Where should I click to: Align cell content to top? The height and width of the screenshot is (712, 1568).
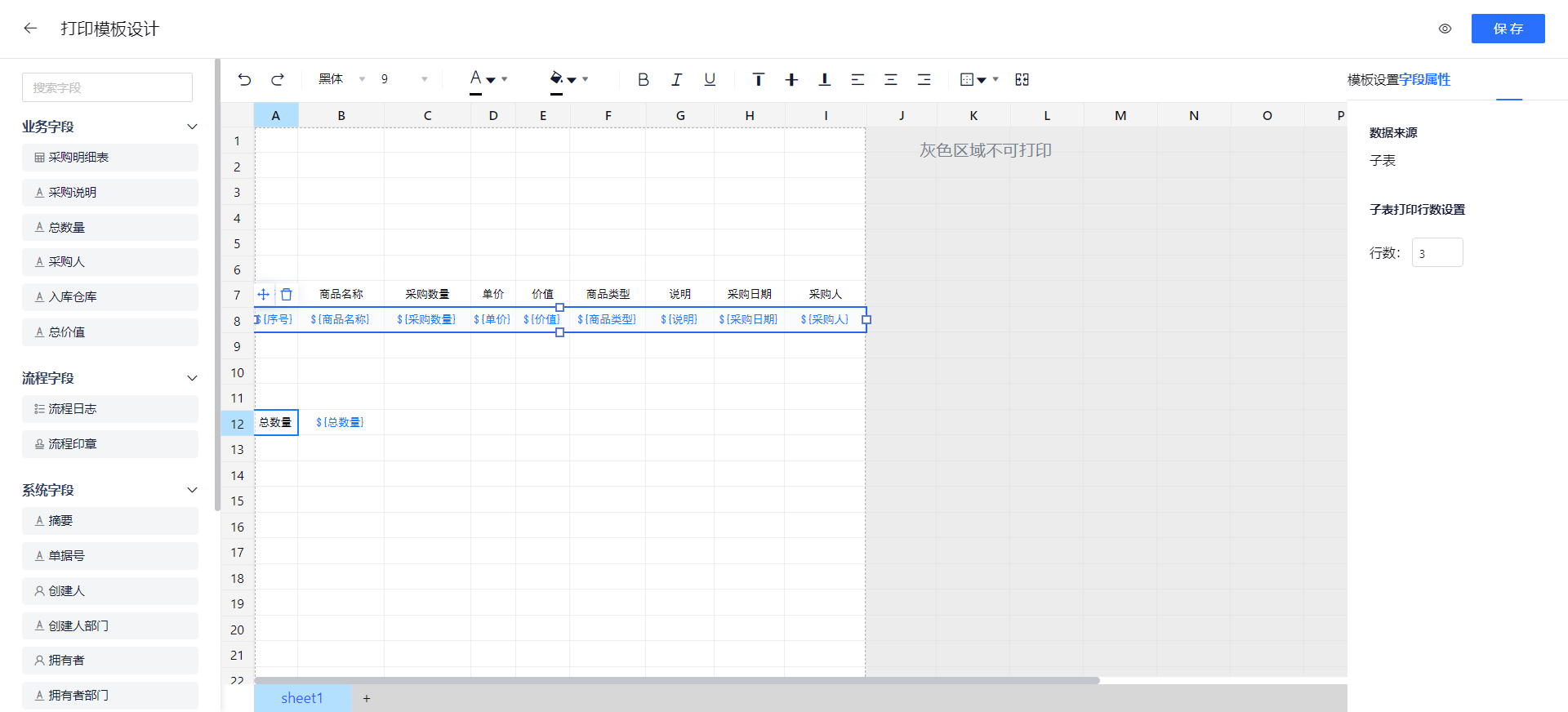click(759, 79)
